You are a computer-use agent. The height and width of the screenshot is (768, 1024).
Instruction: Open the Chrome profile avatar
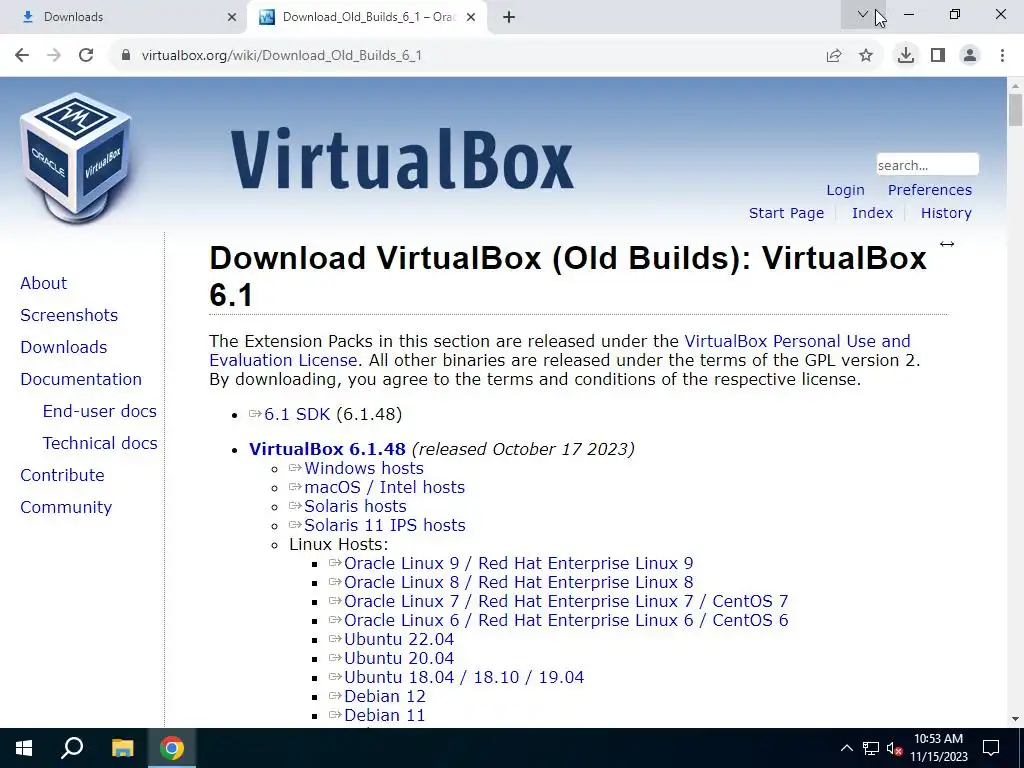[970, 56]
